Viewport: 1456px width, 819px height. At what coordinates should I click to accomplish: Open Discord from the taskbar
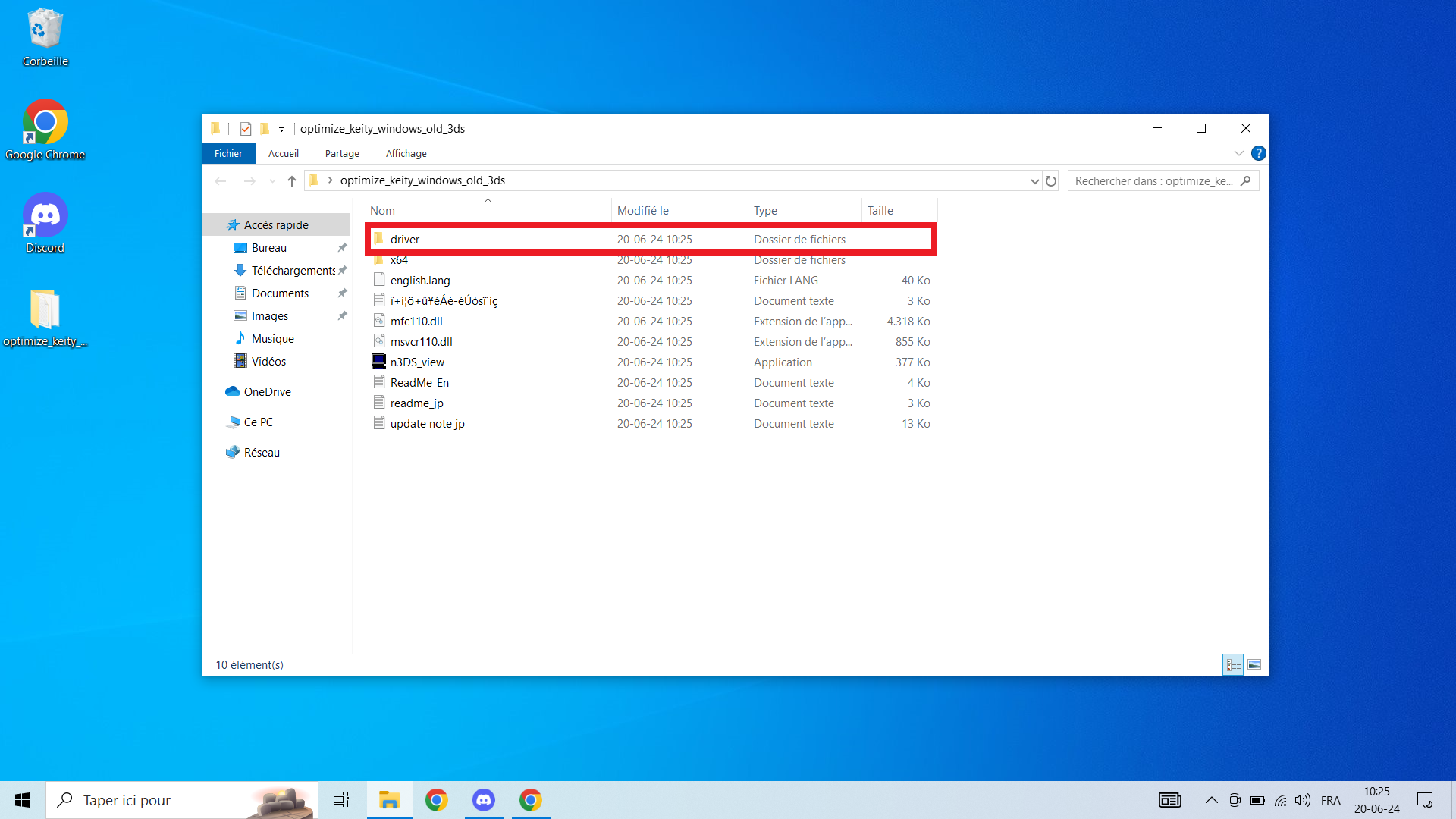click(484, 800)
